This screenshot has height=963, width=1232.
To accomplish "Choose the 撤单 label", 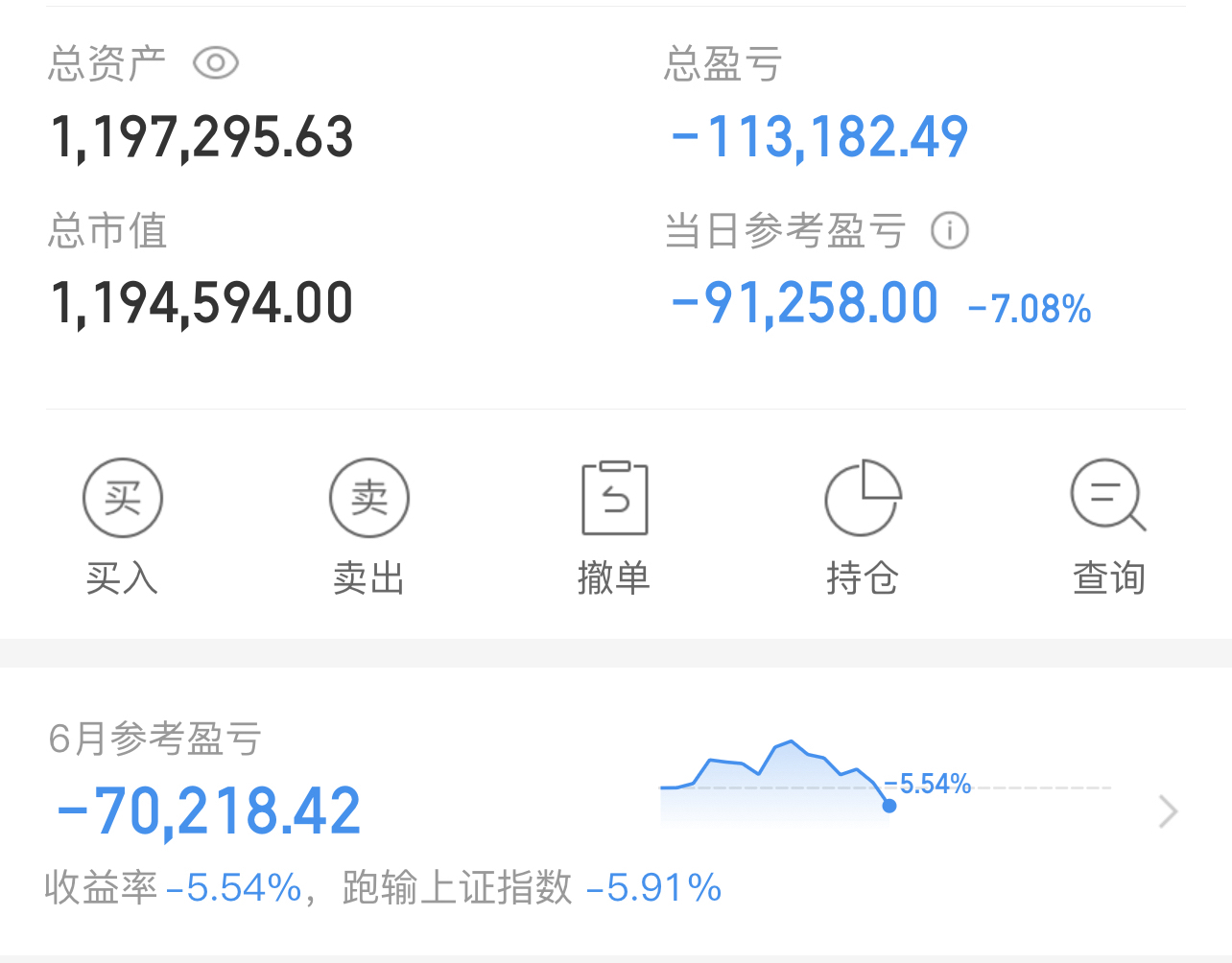I will tap(614, 578).
